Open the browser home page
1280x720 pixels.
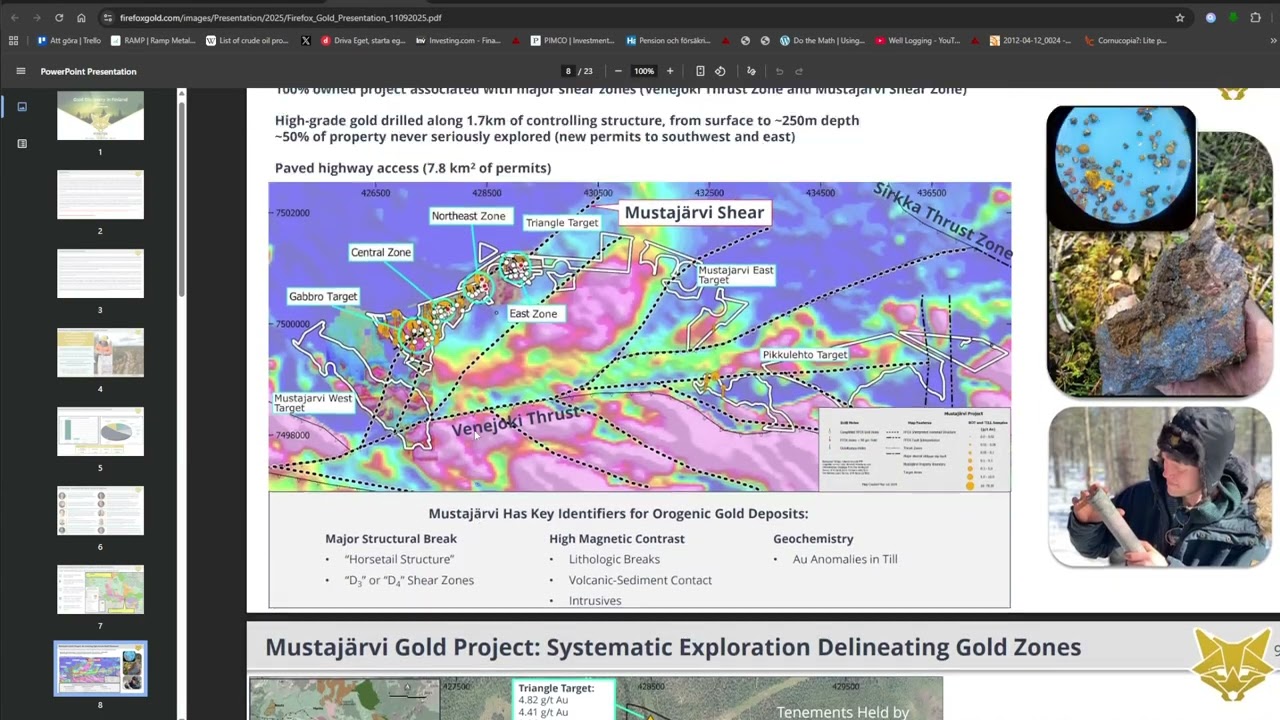(81, 17)
